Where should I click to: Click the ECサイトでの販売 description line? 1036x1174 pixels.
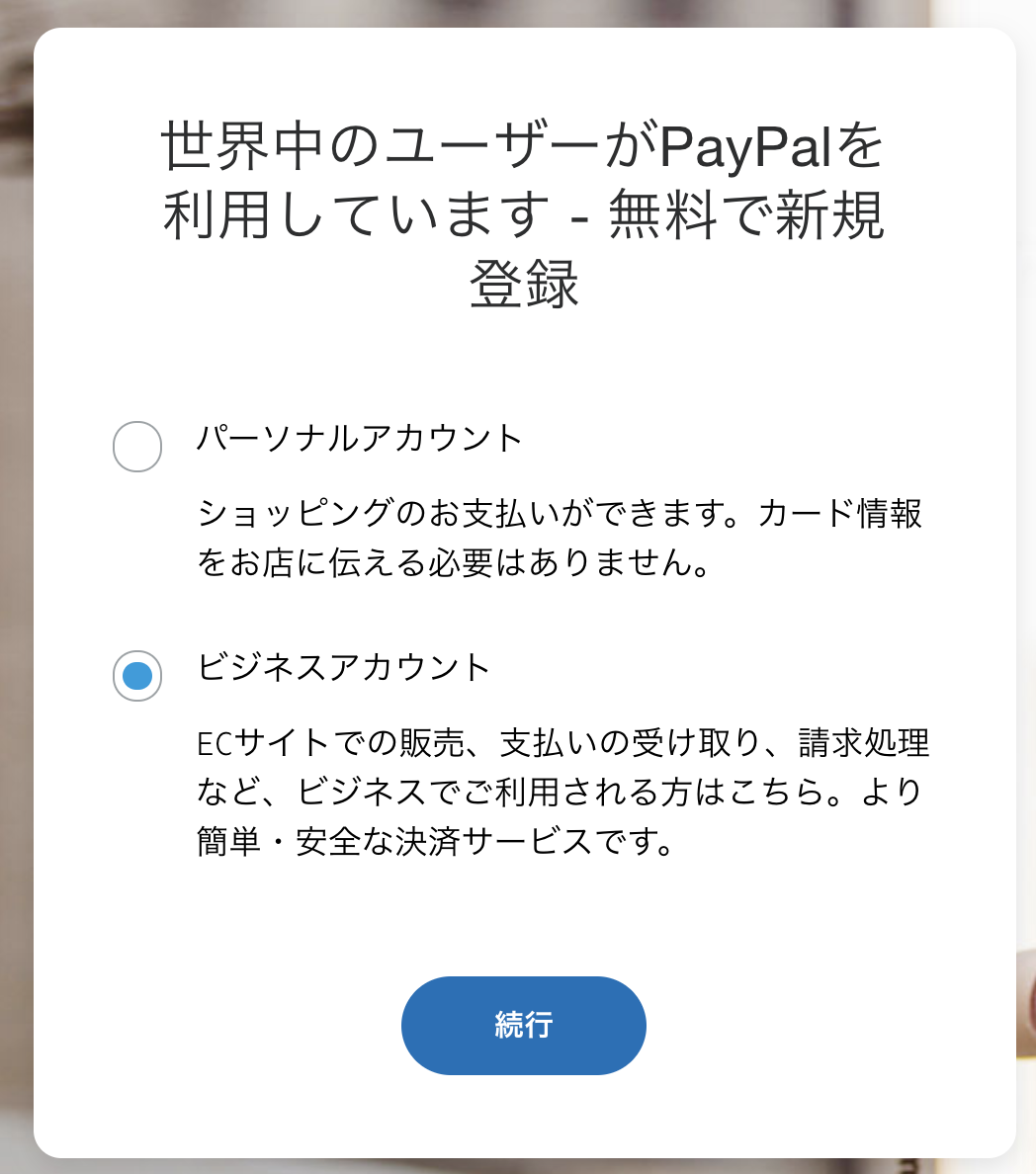coord(562,743)
